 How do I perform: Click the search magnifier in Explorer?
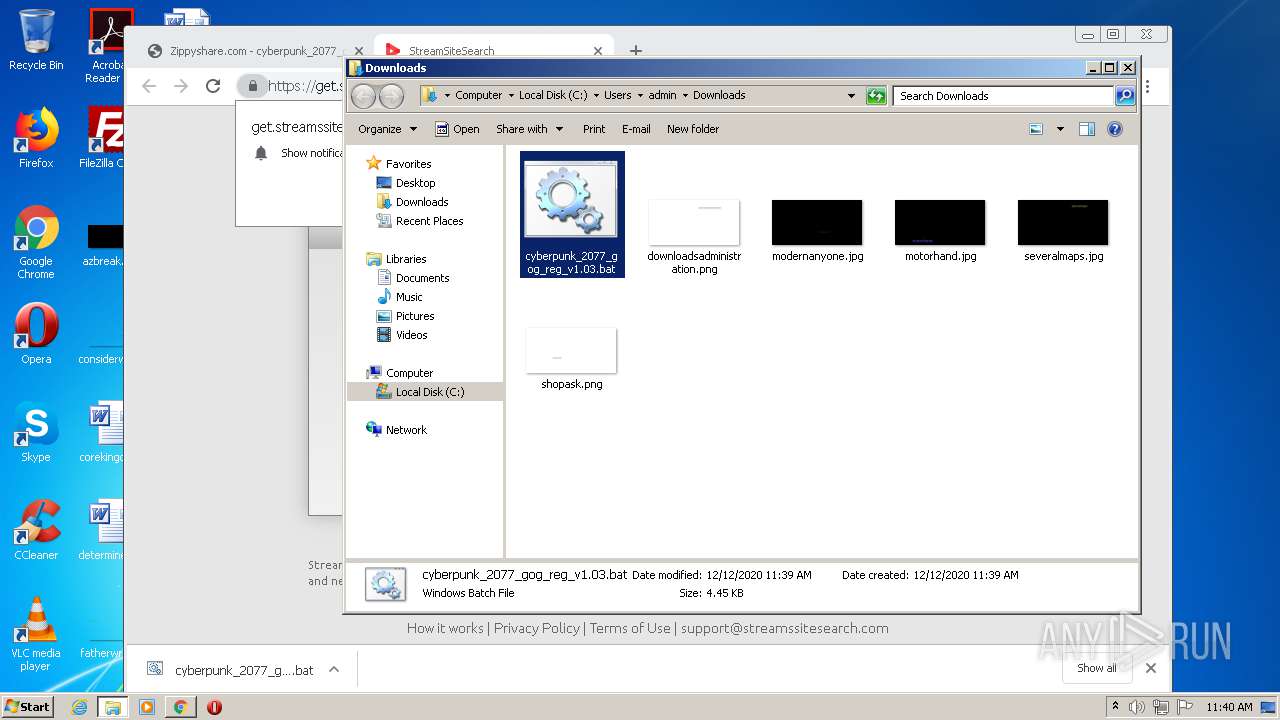[x=1125, y=96]
